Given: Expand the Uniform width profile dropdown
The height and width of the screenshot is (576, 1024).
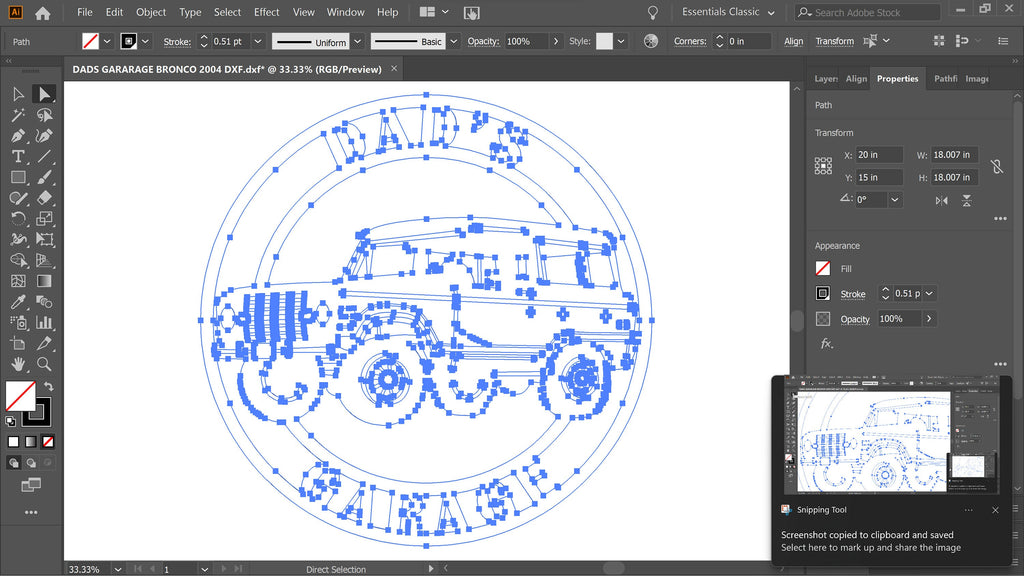Looking at the screenshot, I should [x=357, y=41].
